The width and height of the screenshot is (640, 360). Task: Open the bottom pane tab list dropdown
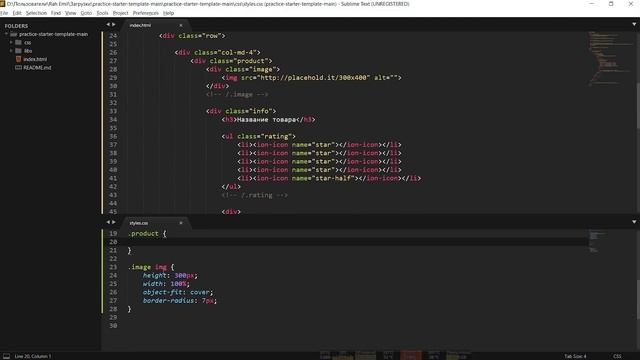pos(634,222)
